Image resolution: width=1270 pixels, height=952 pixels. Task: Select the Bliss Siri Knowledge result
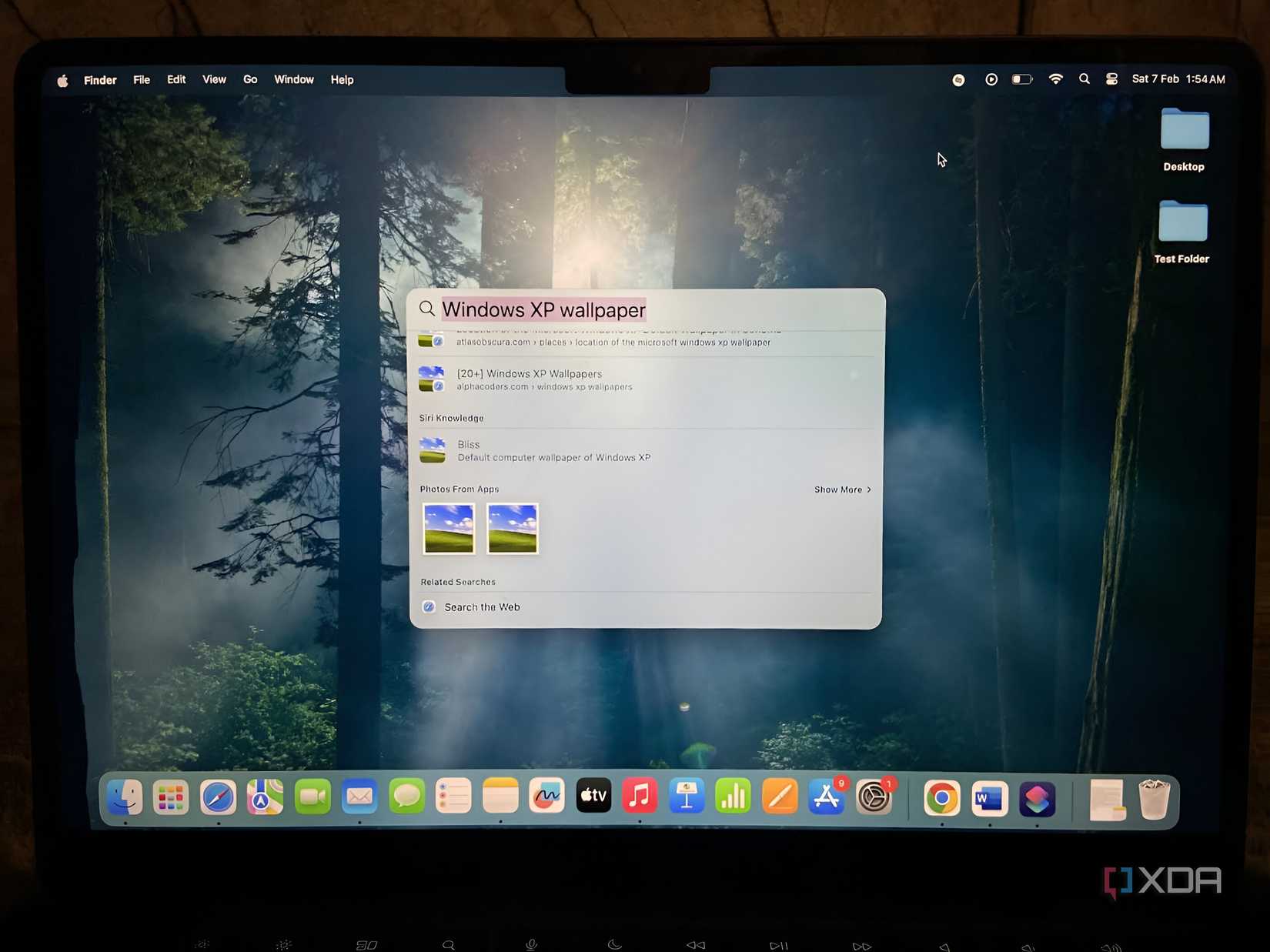coord(647,450)
